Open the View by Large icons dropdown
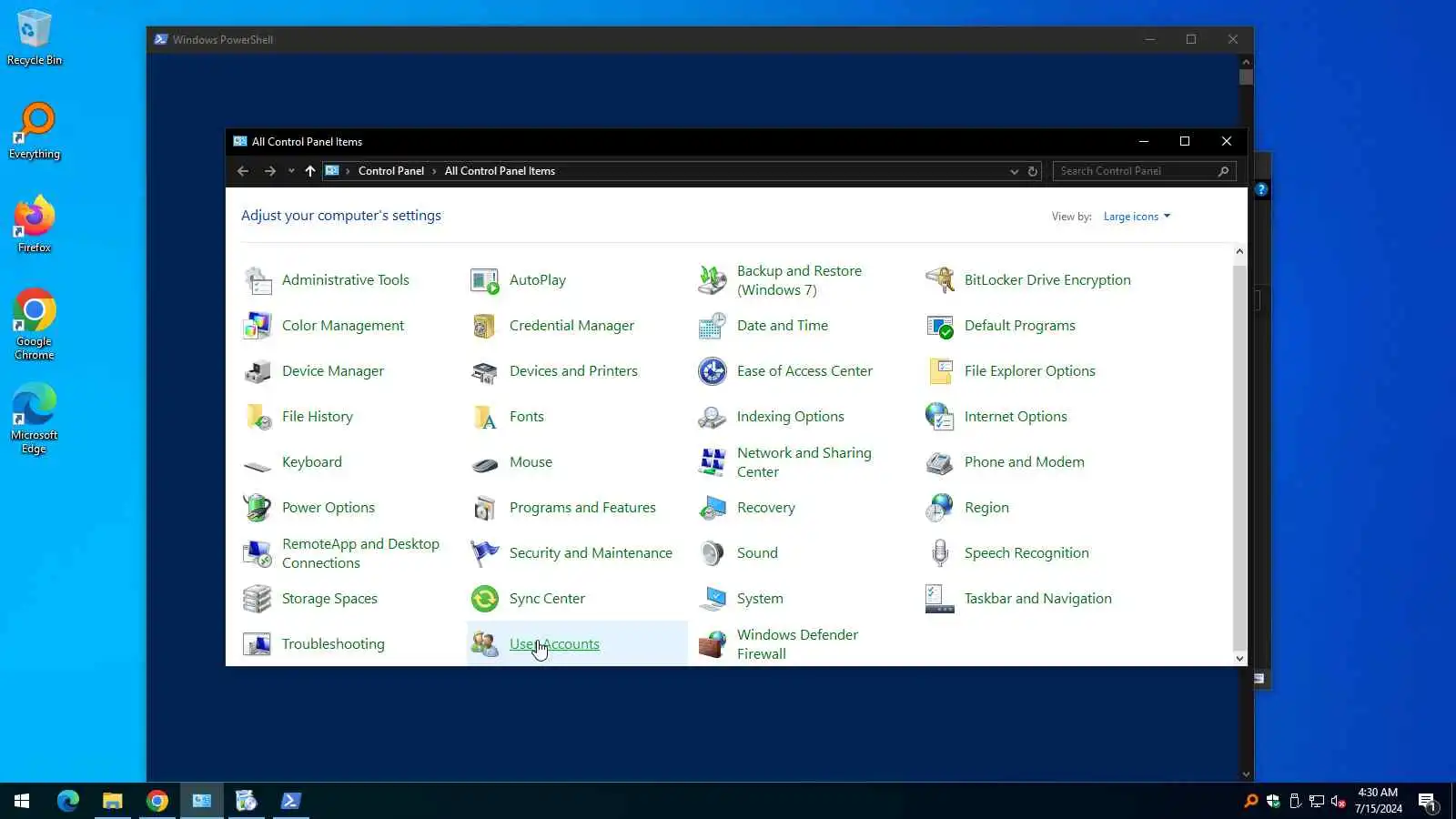This screenshot has width=1456, height=819. pyautogui.click(x=1137, y=217)
